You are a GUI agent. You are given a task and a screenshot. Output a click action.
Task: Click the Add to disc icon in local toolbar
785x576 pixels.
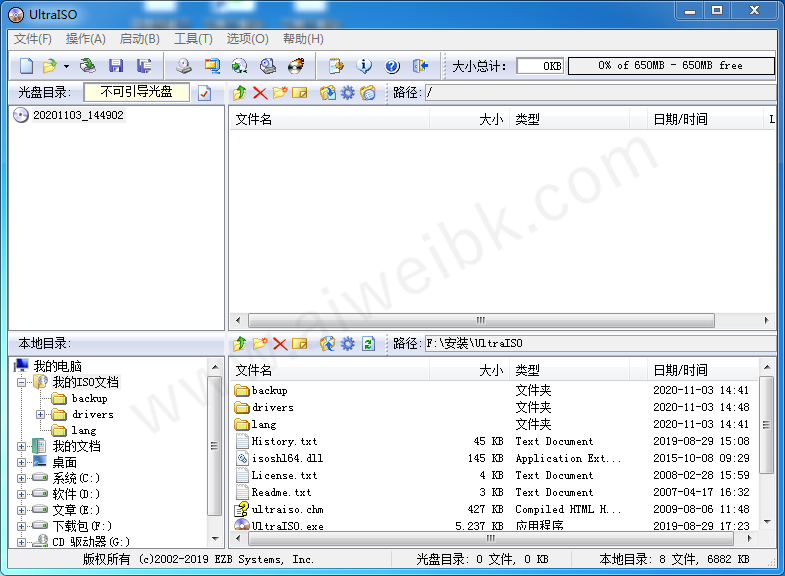click(x=328, y=344)
